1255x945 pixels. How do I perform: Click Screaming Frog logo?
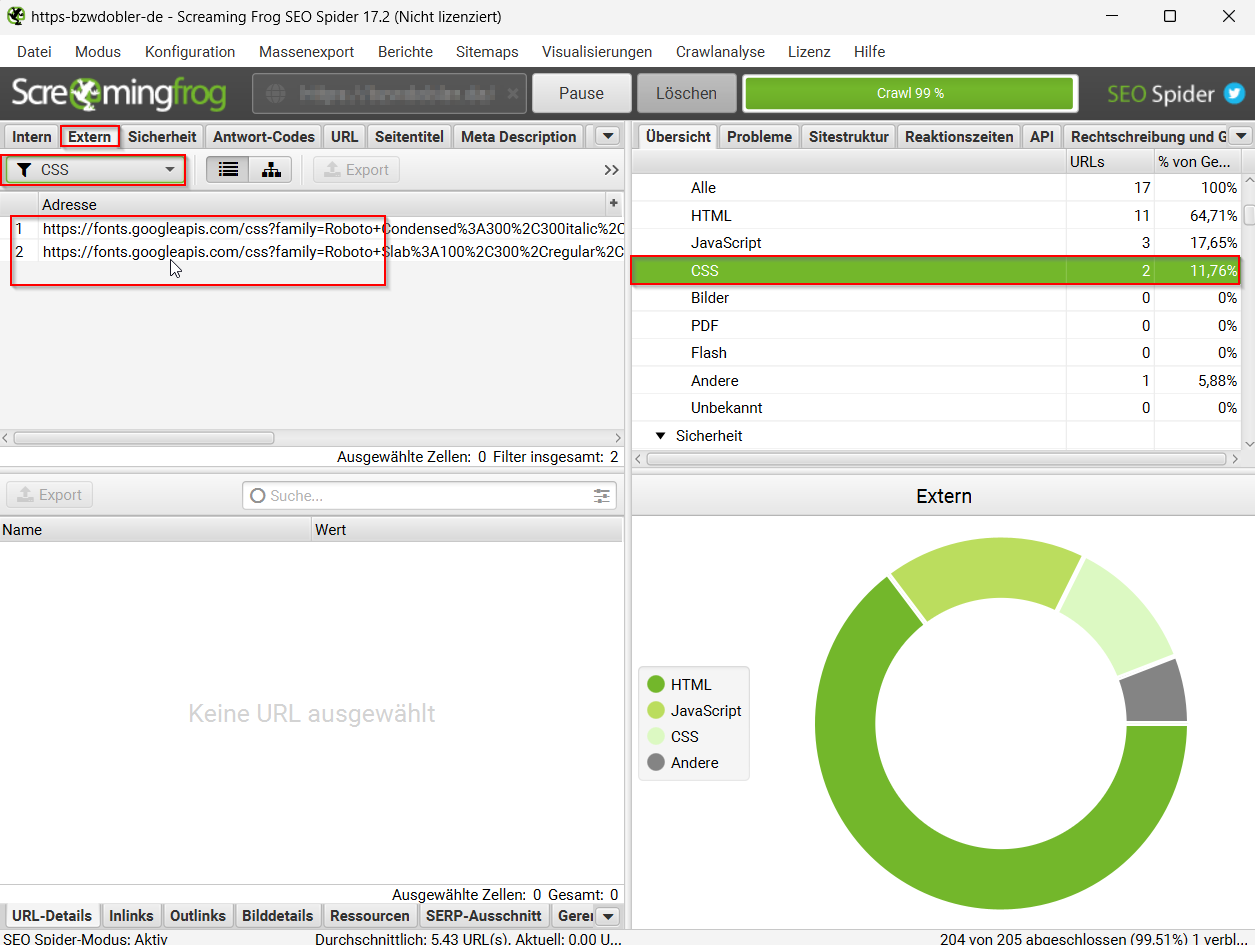[x=118, y=94]
